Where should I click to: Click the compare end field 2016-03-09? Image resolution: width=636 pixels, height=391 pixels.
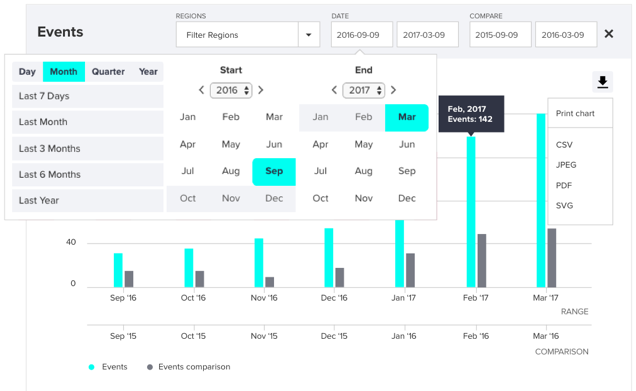click(x=566, y=35)
